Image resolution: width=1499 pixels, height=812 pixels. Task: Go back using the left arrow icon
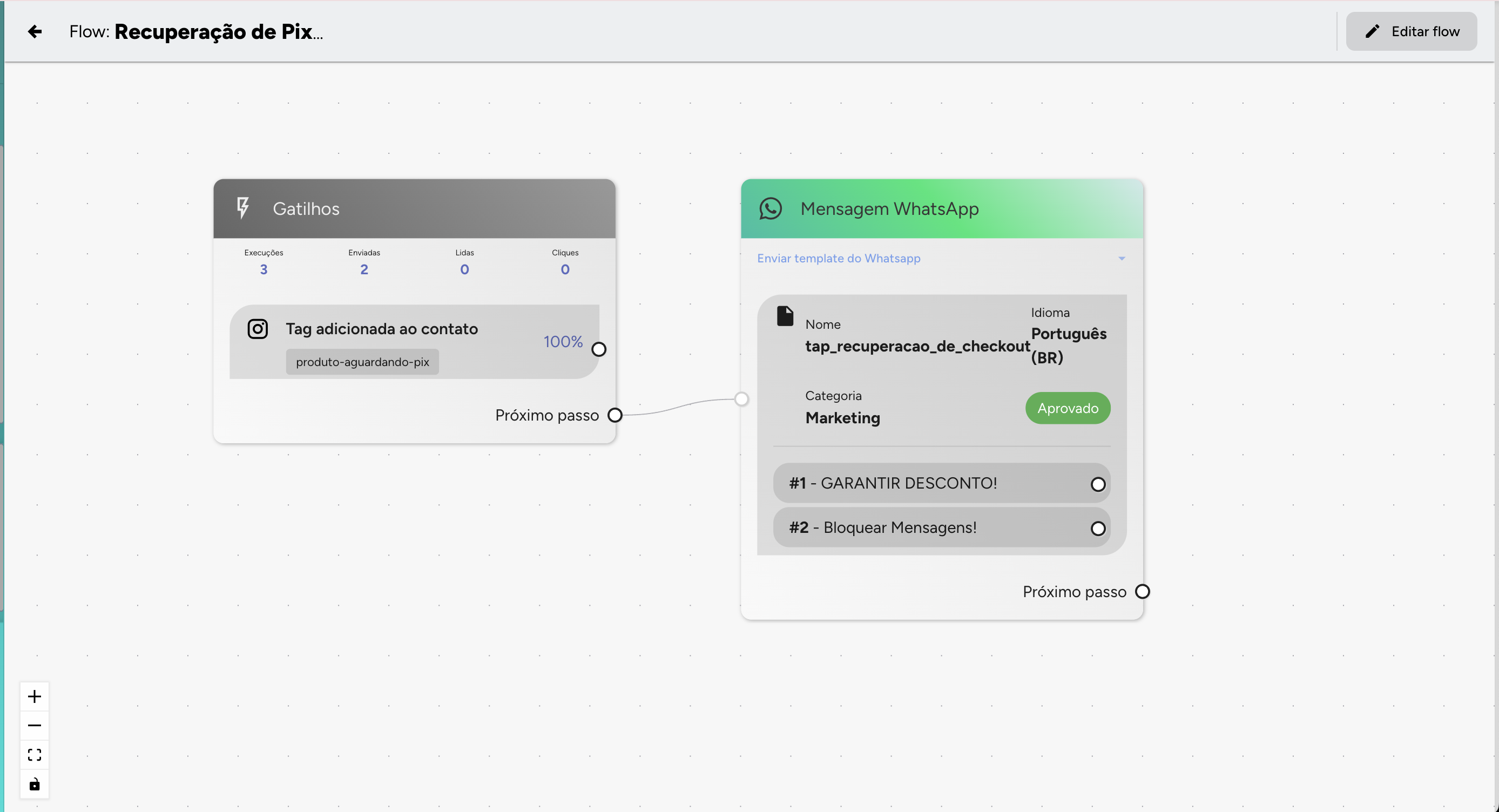pyautogui.click(x=35, y=31)
